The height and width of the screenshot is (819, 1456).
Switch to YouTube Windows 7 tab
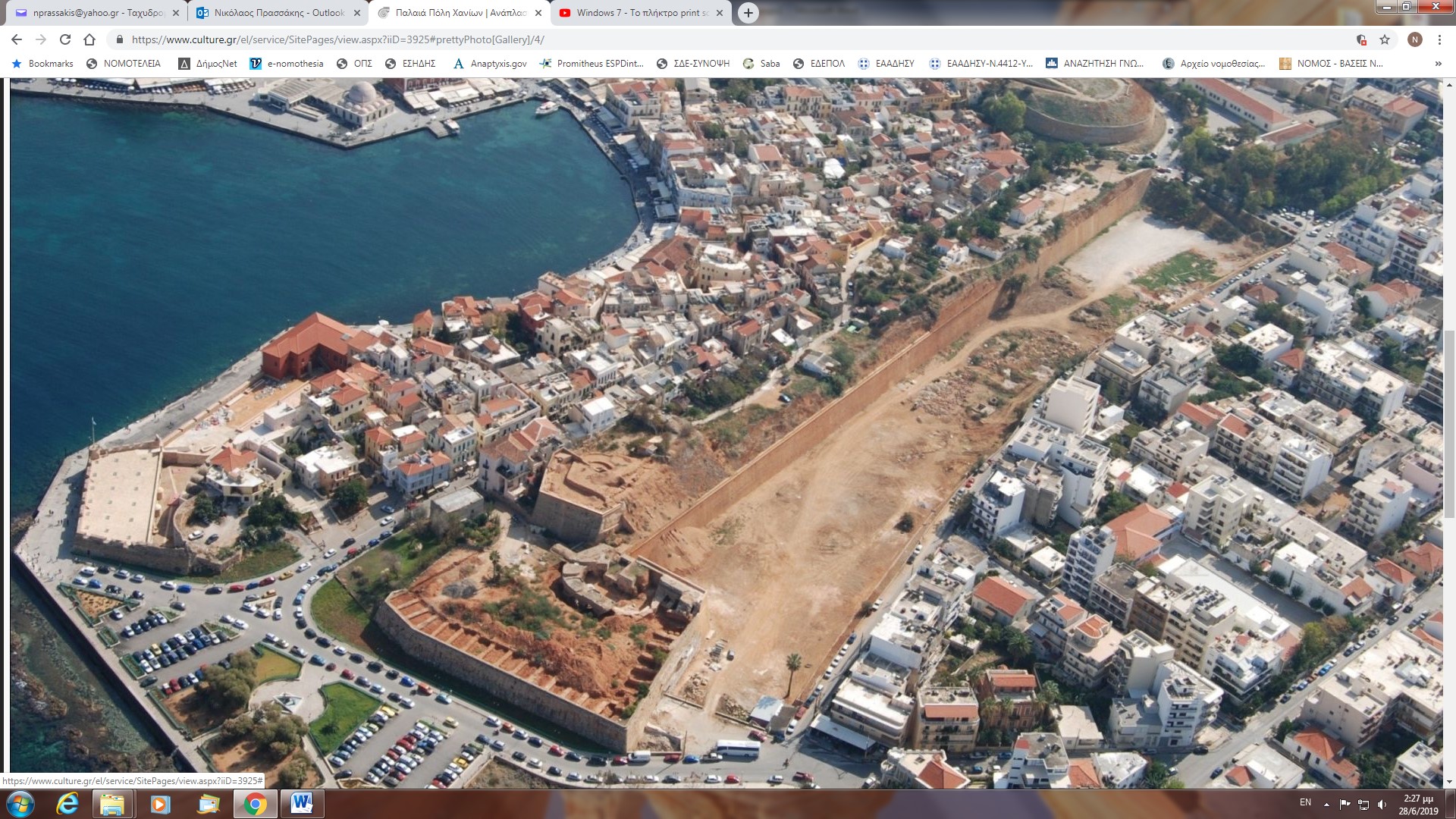(642, 13)
